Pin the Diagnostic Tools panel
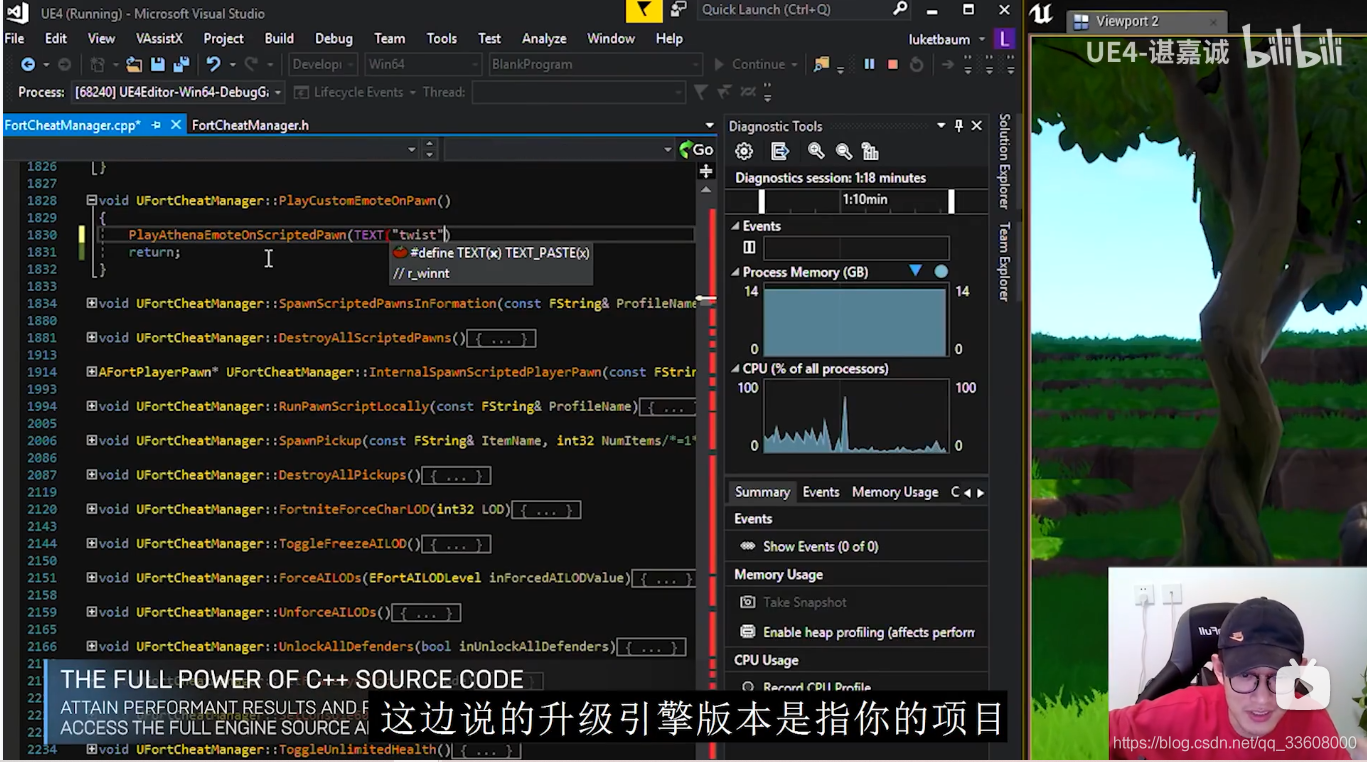The height and width of the screenshot is (762, 1367). coord(959,126)
